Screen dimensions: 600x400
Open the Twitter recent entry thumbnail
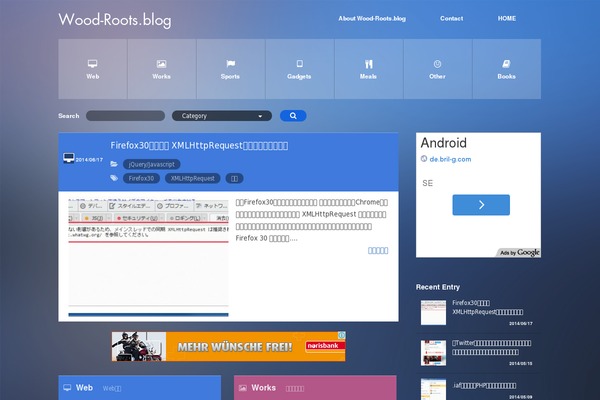pyautogui.click(x=433, y=353)
